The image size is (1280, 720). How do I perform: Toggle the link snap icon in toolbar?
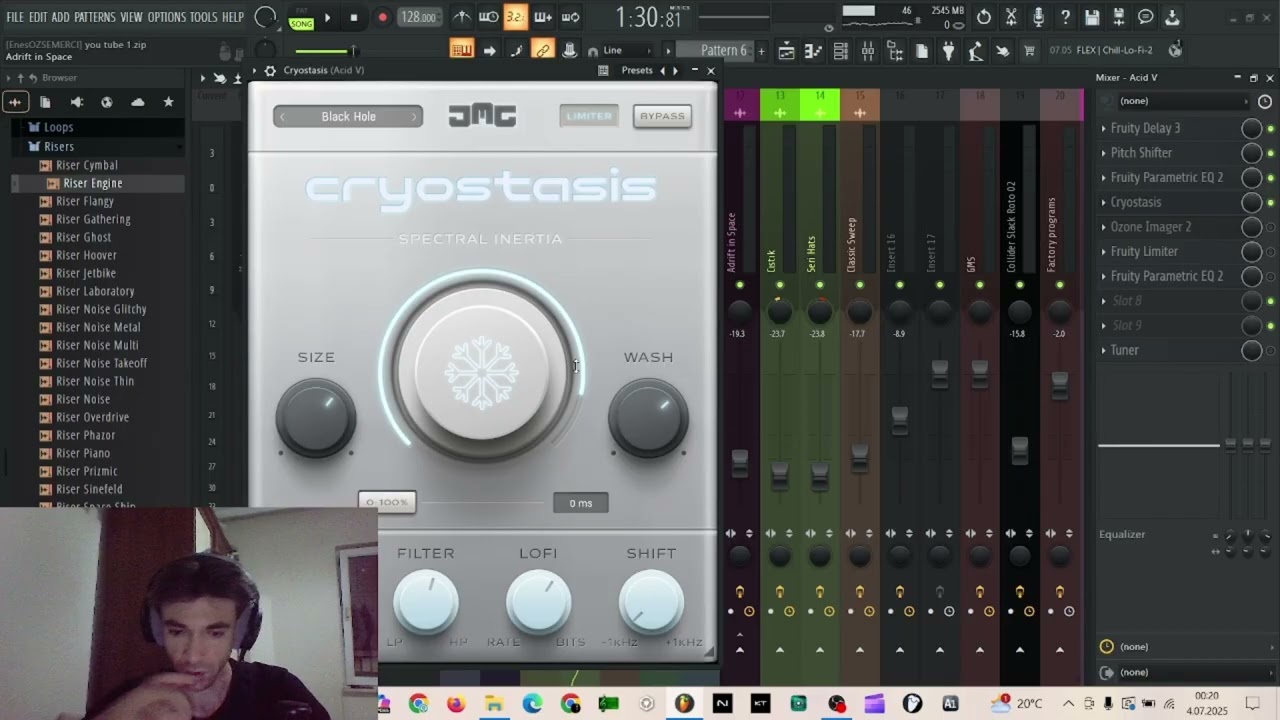543,50
